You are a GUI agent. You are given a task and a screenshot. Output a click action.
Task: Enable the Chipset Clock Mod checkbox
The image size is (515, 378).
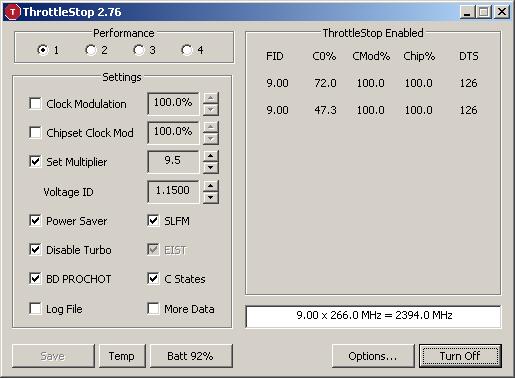click(35, 133)
